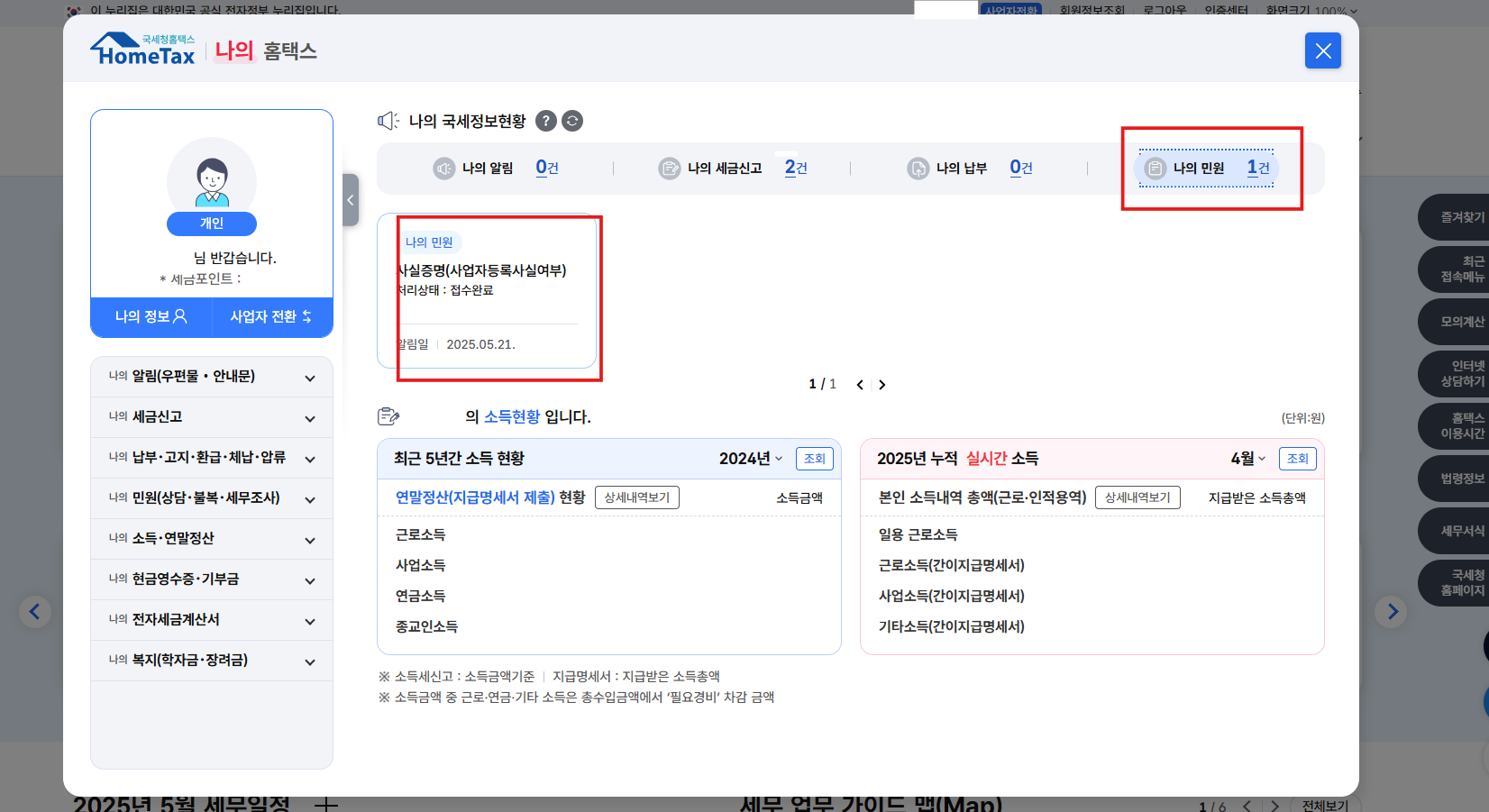
Task: Open the help question mark icon
Action: (x=545, y=121)
